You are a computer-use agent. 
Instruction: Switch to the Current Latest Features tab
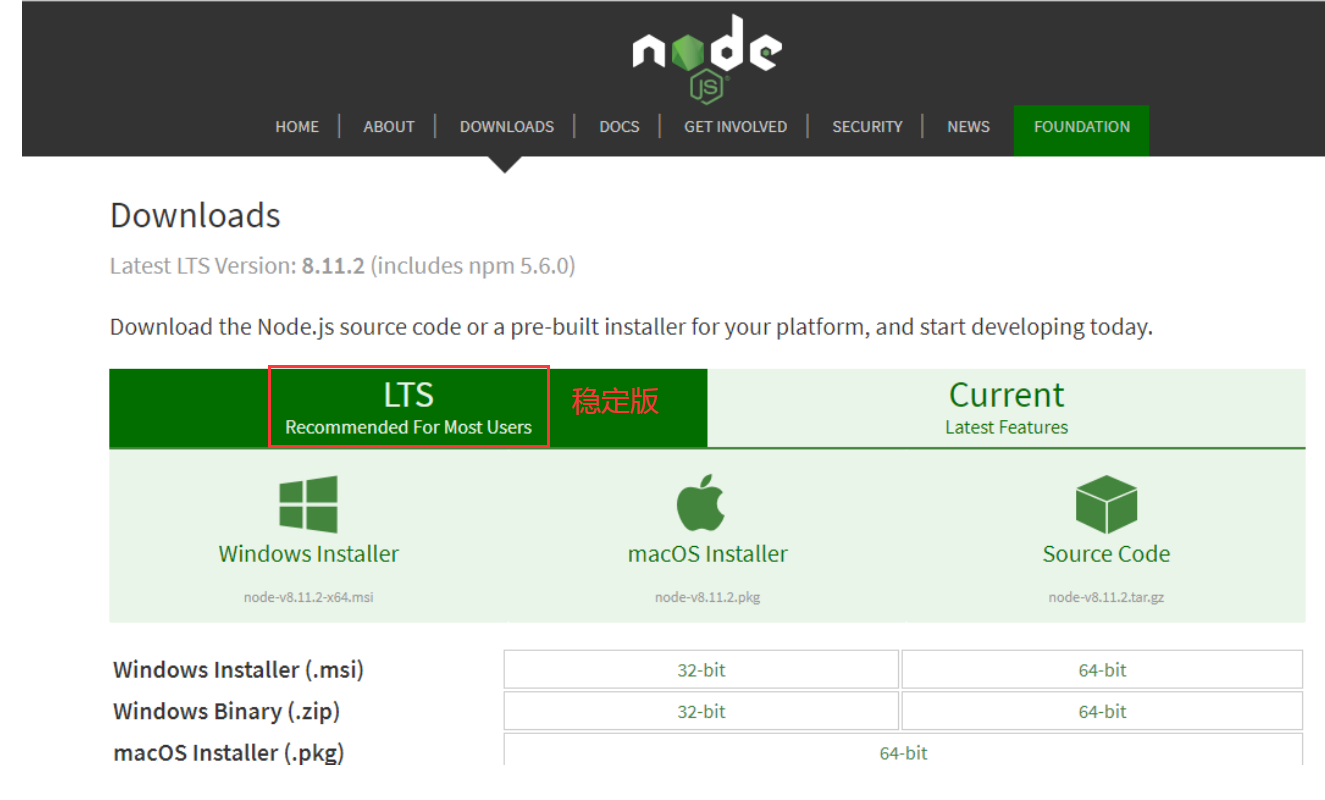(1006, 408)
